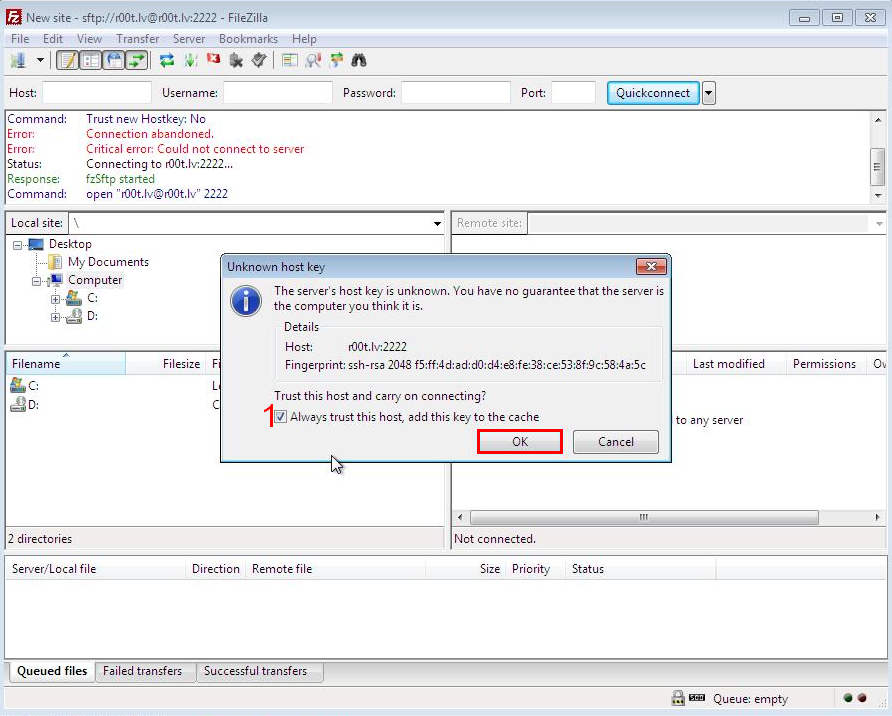This screenshot has width=892, height=716.
Task: Switch to the Failed transfers tab
Action: click(142, 671)
